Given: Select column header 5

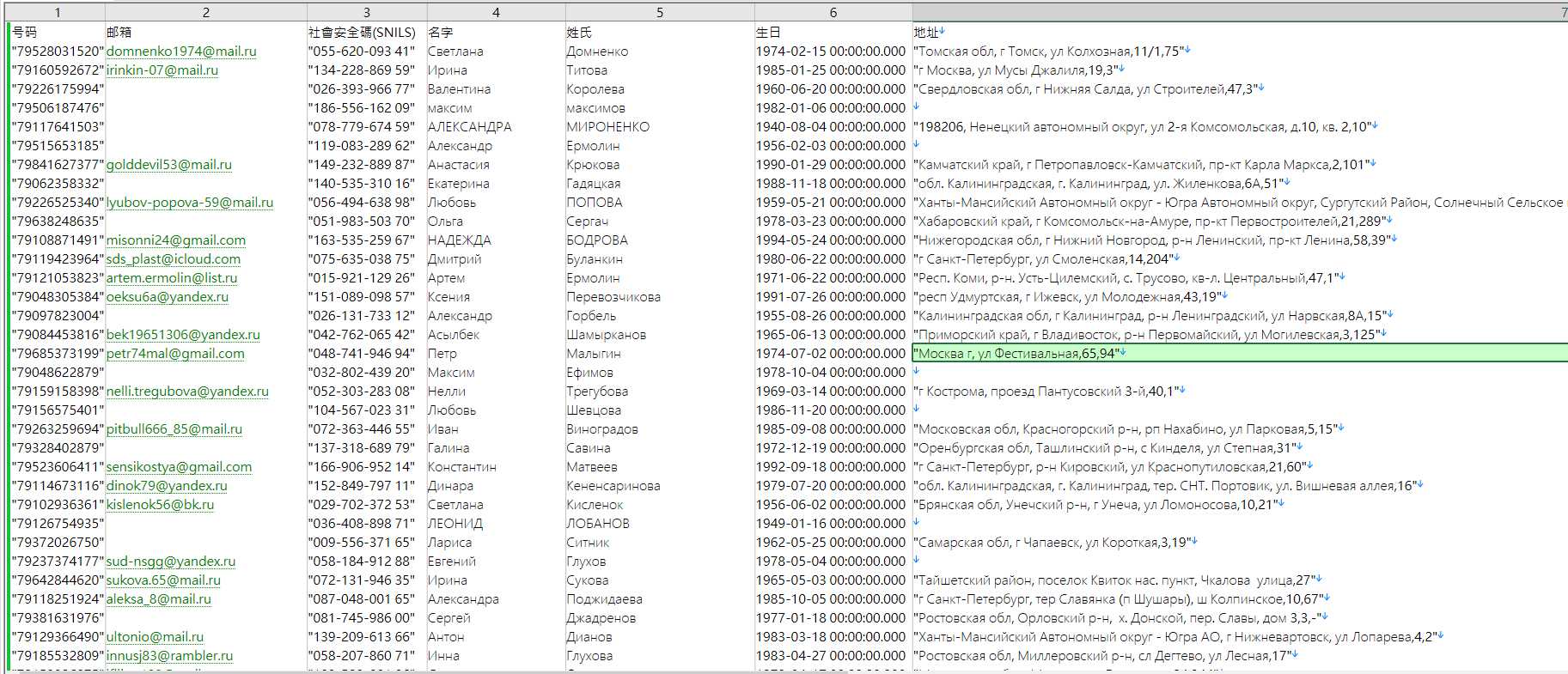Looking at the screenshot, I should click(x=660, y=12).
